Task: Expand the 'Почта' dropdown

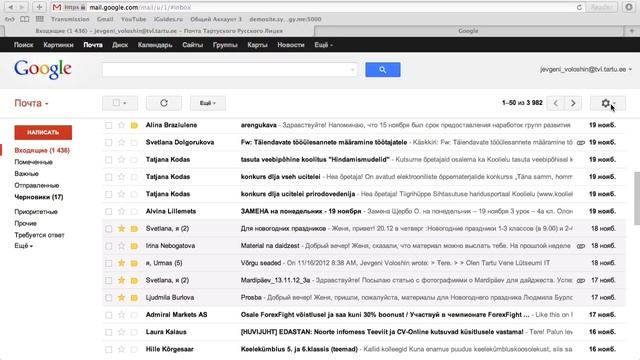Action: (31, 103)
